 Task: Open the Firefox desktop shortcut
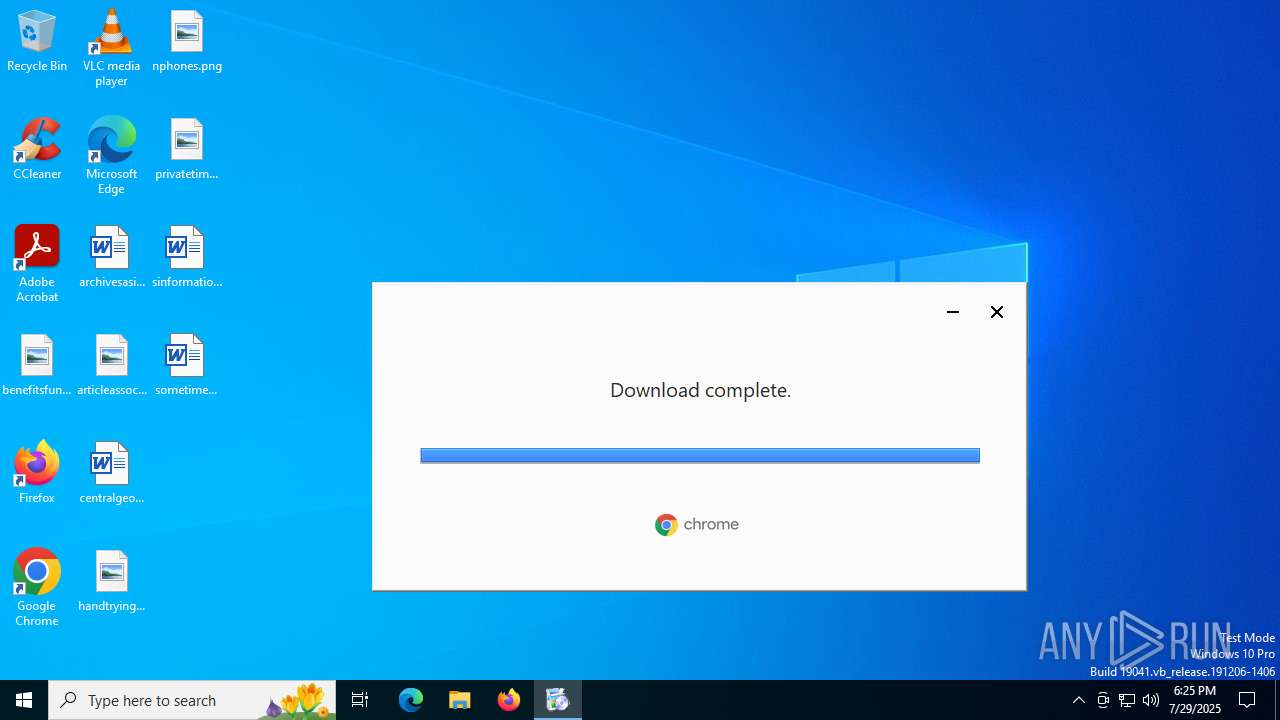[37, 474]
